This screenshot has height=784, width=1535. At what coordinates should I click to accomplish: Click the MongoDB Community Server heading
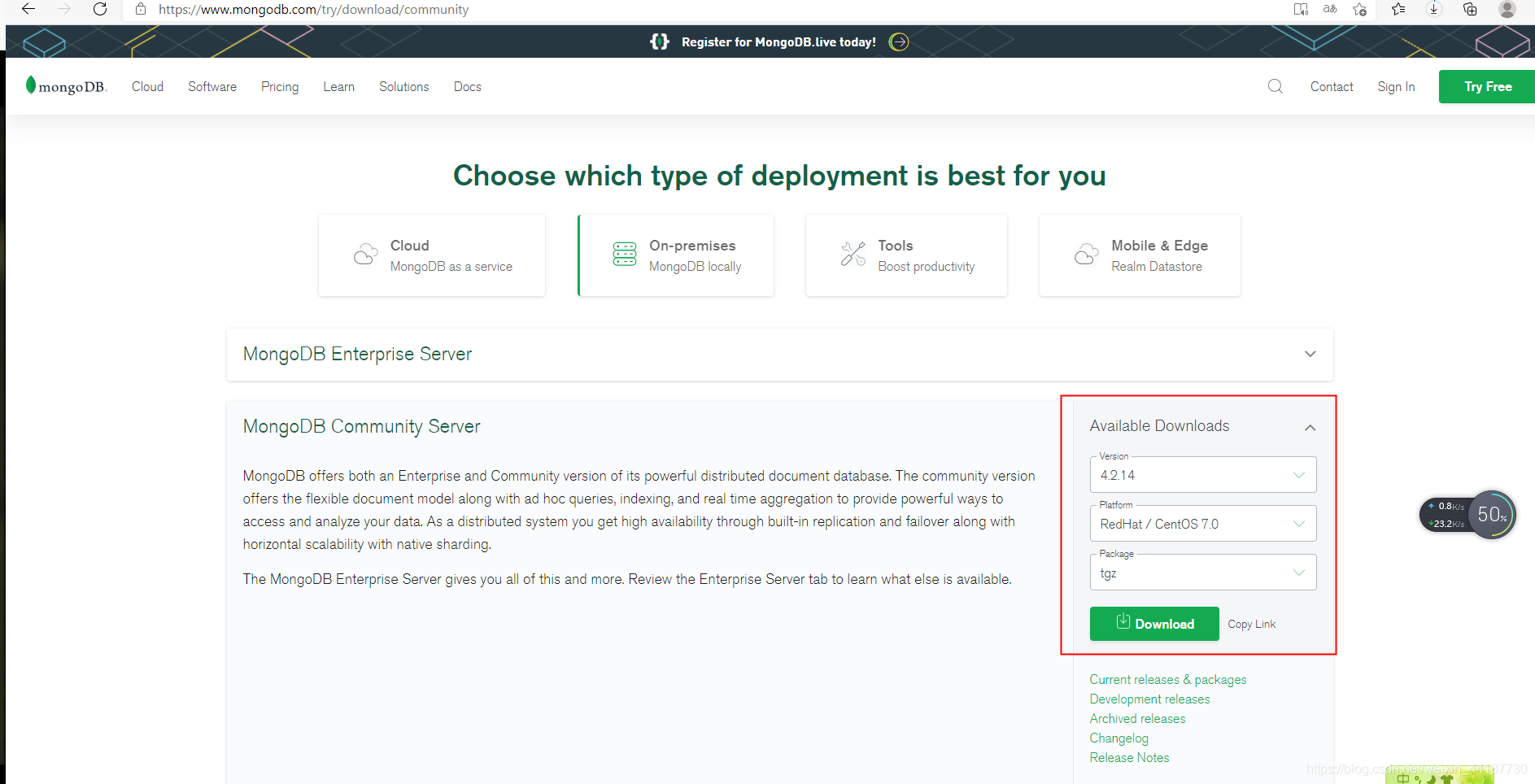click(361, 426)
